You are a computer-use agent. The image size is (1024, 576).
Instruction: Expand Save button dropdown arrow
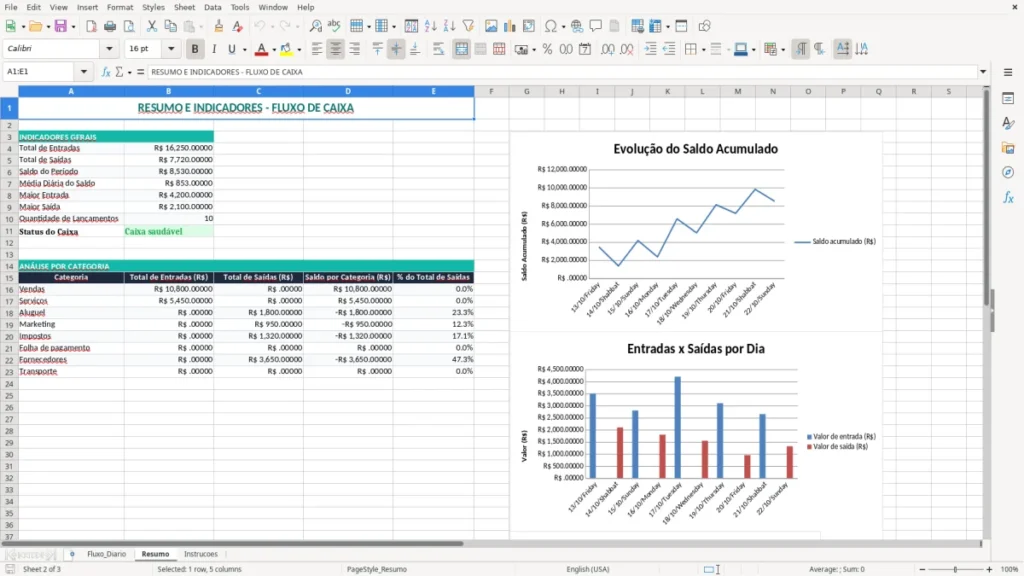[73, 27]
